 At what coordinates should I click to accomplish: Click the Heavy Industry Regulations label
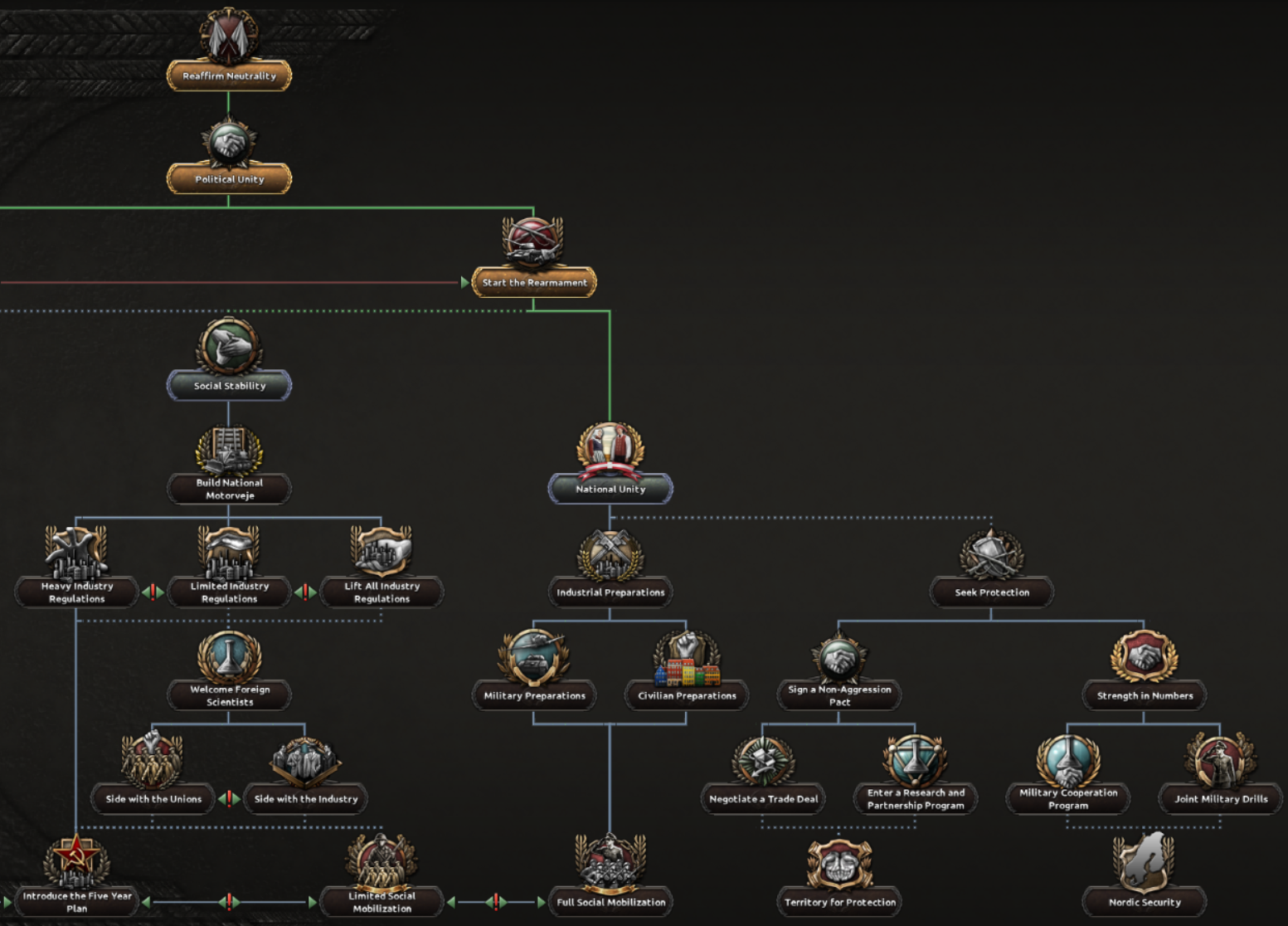click(76, 592)
